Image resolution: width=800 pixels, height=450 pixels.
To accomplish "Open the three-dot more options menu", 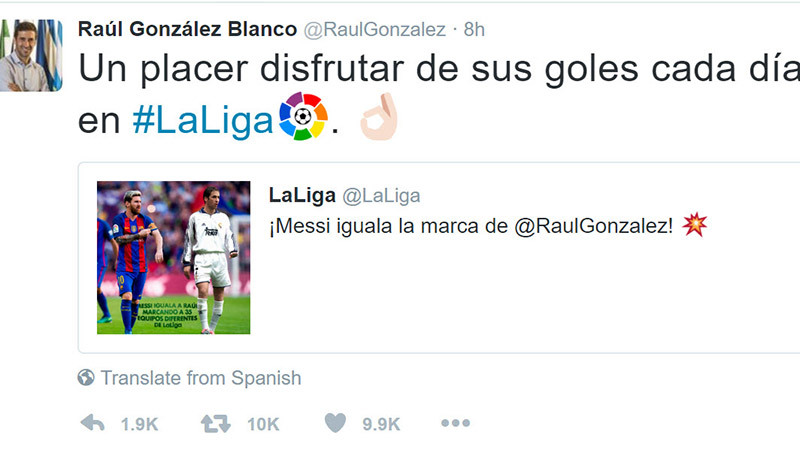I will click(x=455, y=424).
